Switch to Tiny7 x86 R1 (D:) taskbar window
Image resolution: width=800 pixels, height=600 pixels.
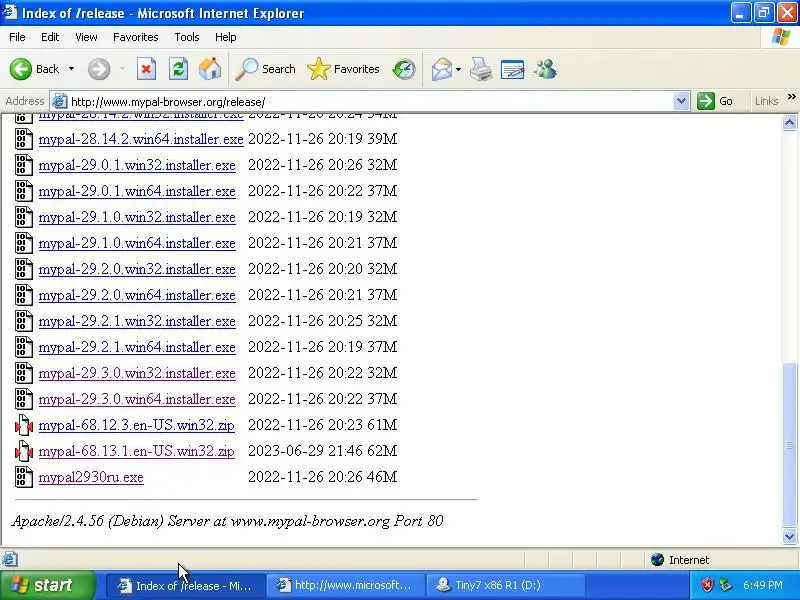(x=505, y=585)
